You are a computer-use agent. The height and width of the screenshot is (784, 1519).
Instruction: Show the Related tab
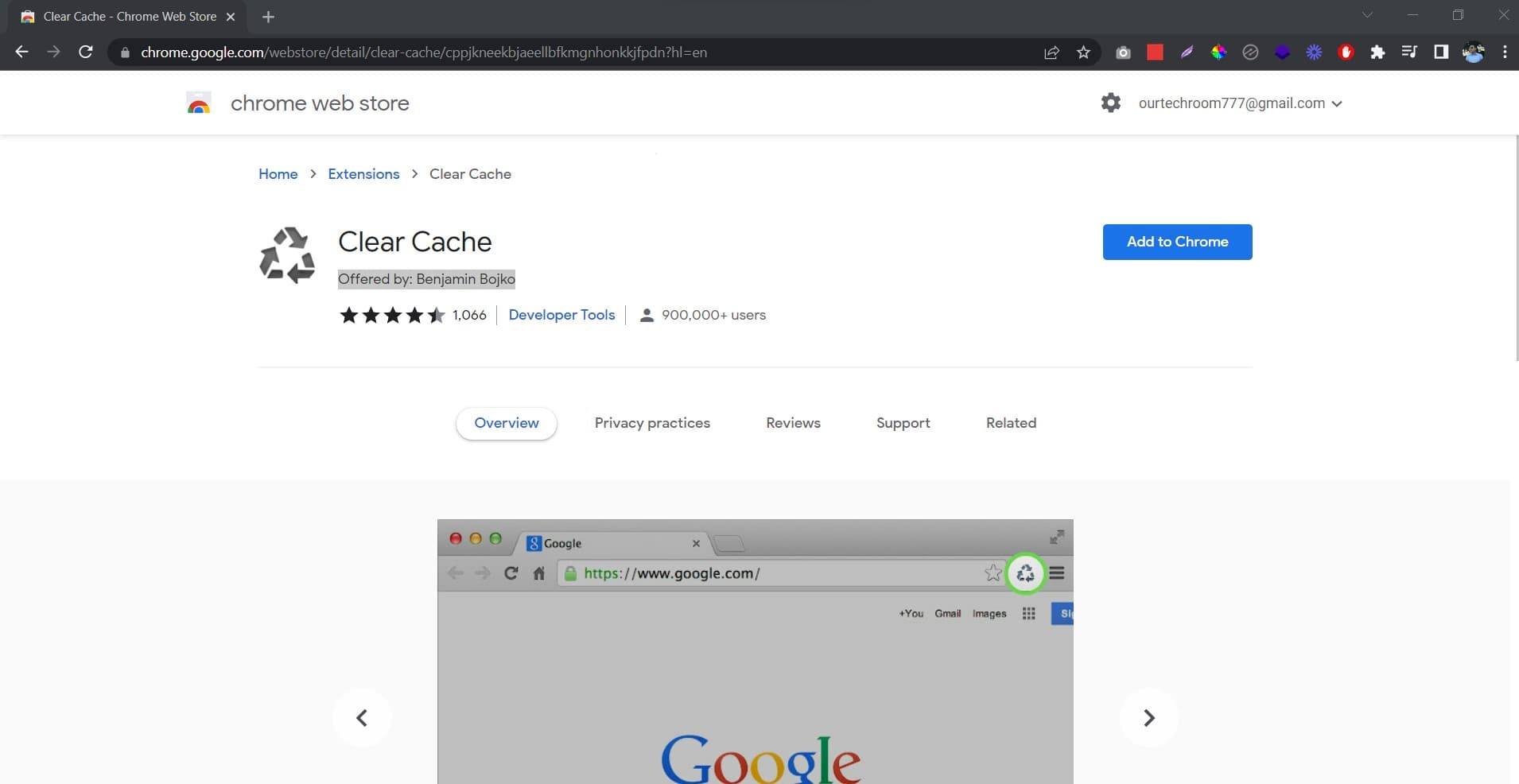click(x=1011, y=423)
